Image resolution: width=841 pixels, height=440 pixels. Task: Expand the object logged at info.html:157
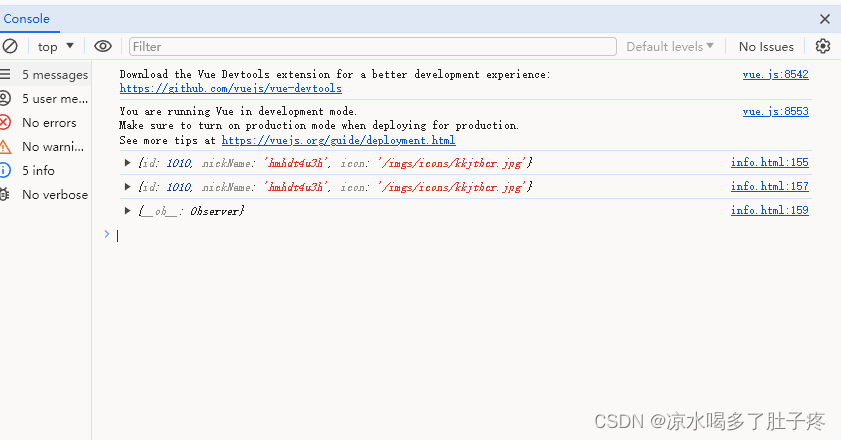point(128,187)
